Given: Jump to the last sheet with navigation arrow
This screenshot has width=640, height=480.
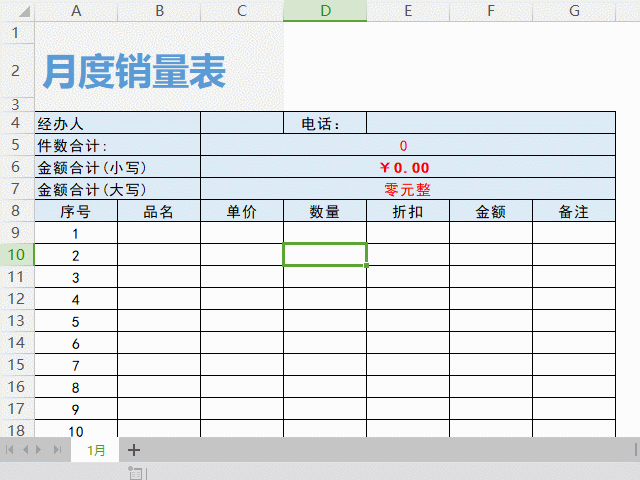Looking at the screenshot, I should coord(57,449).
